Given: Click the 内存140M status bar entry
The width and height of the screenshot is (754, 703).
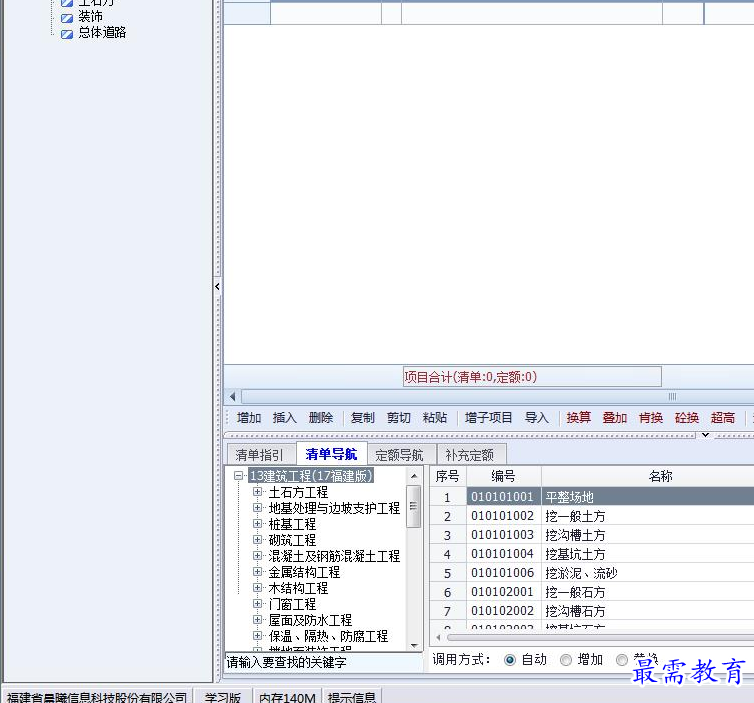Looking at the screenshot, I should (x=287, y=697).
